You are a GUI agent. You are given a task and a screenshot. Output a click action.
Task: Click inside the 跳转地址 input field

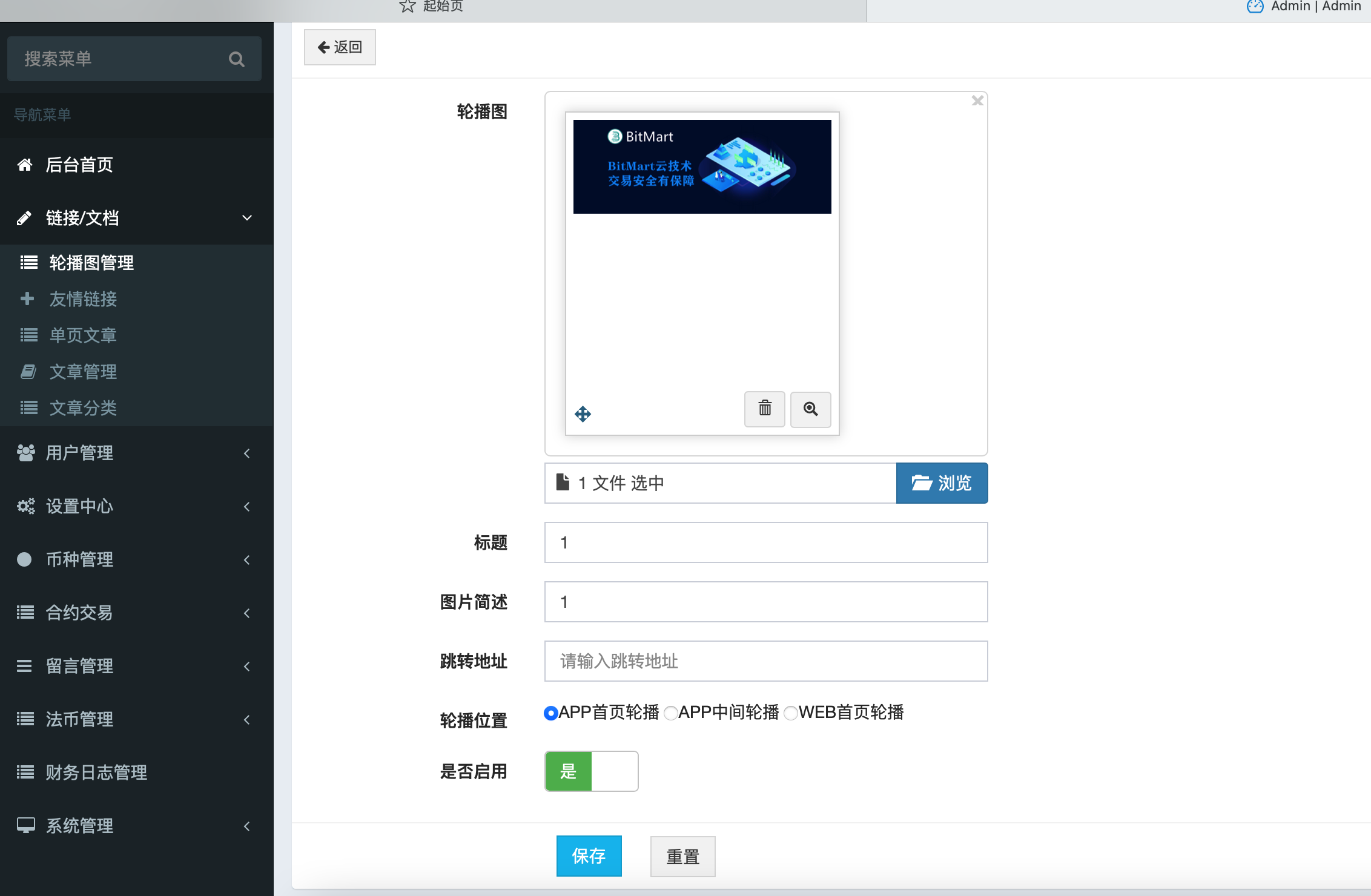765,660
